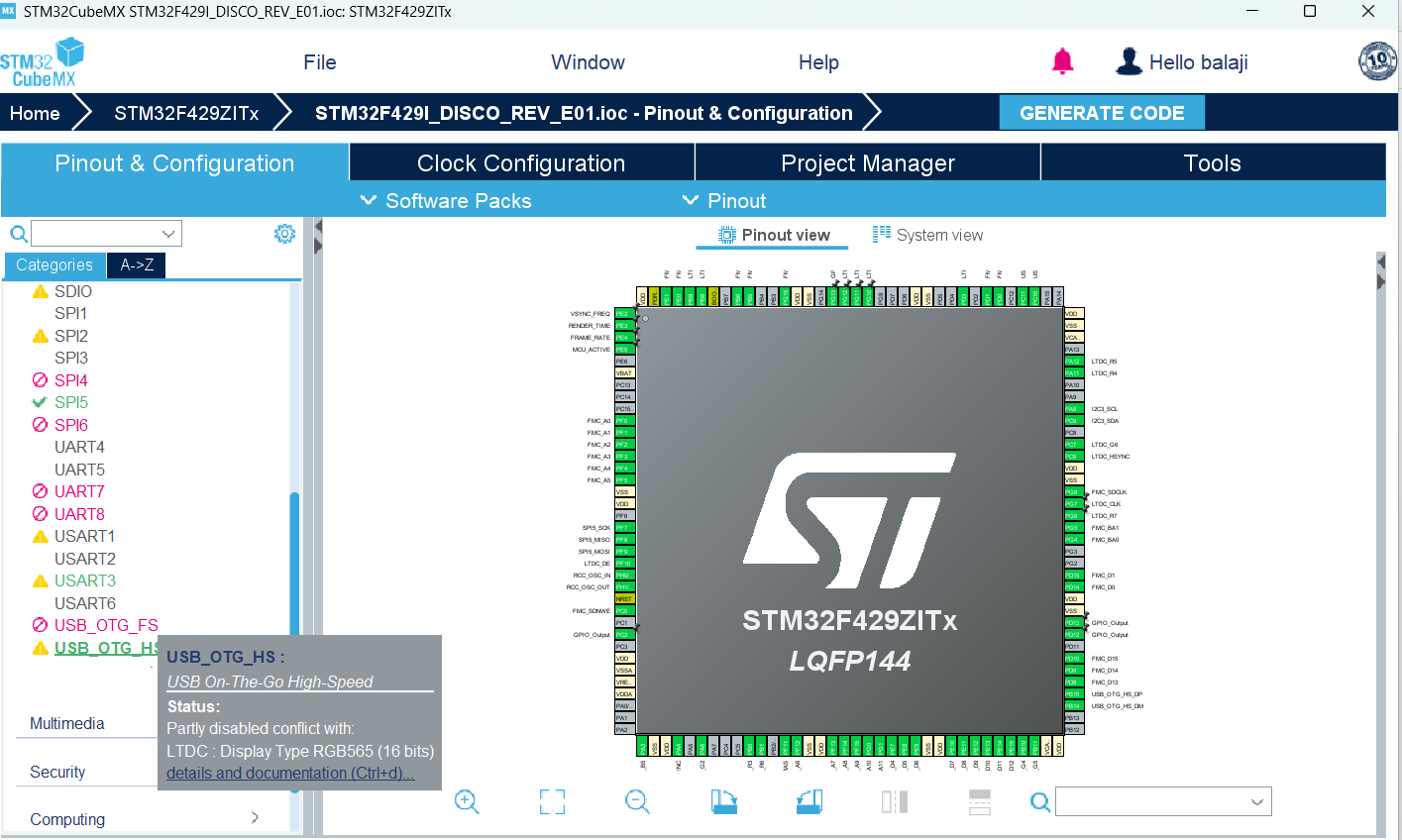Select the SPI5 peripheral with green checkmark
1402x840 pixels.
(x=69, y=401)
